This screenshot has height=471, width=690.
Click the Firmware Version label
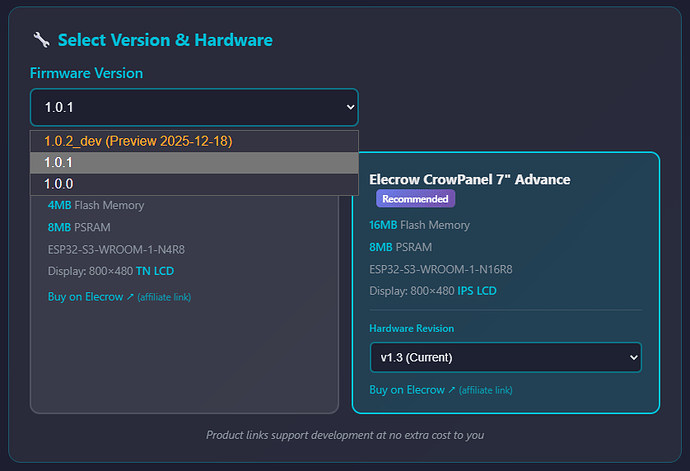click(x=86, y=73)
